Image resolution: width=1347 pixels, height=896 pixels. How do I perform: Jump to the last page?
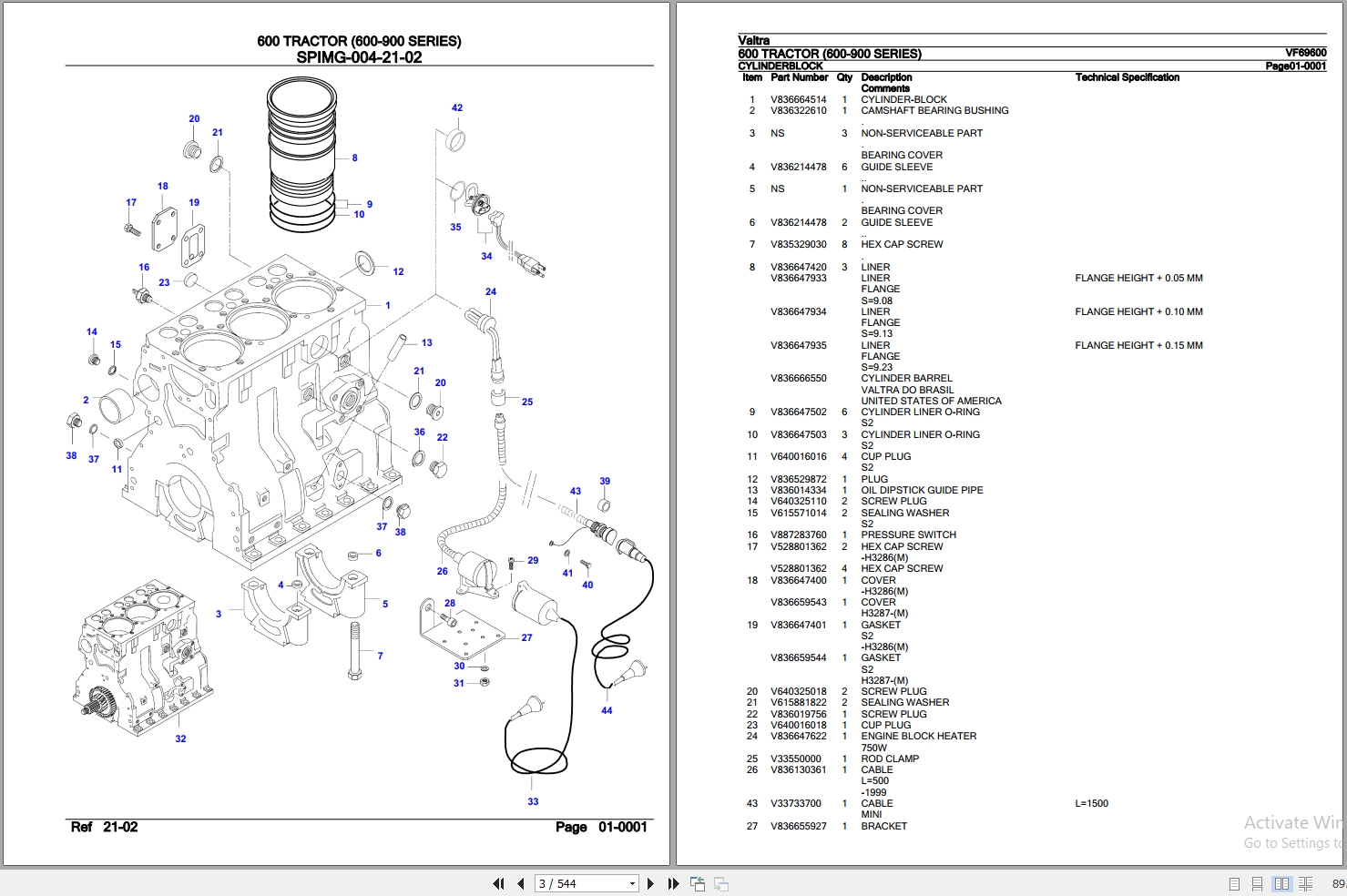[x=673, y=883]
